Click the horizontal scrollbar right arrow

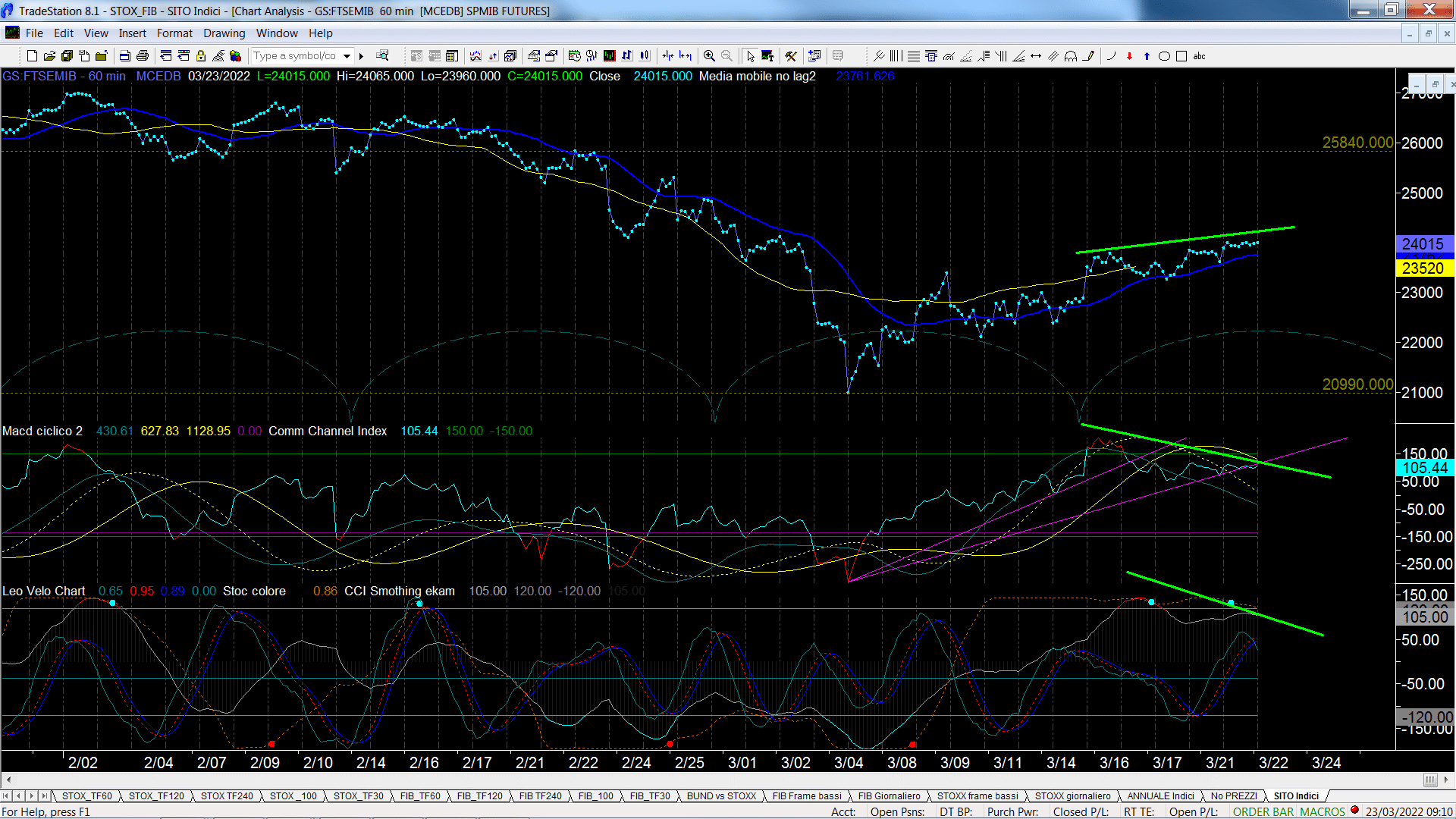point(1447,780)
